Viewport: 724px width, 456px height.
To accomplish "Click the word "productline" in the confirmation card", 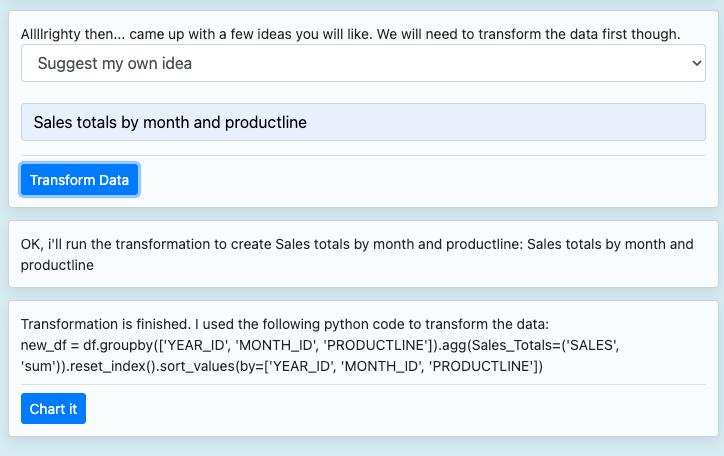I will [57, 266].
